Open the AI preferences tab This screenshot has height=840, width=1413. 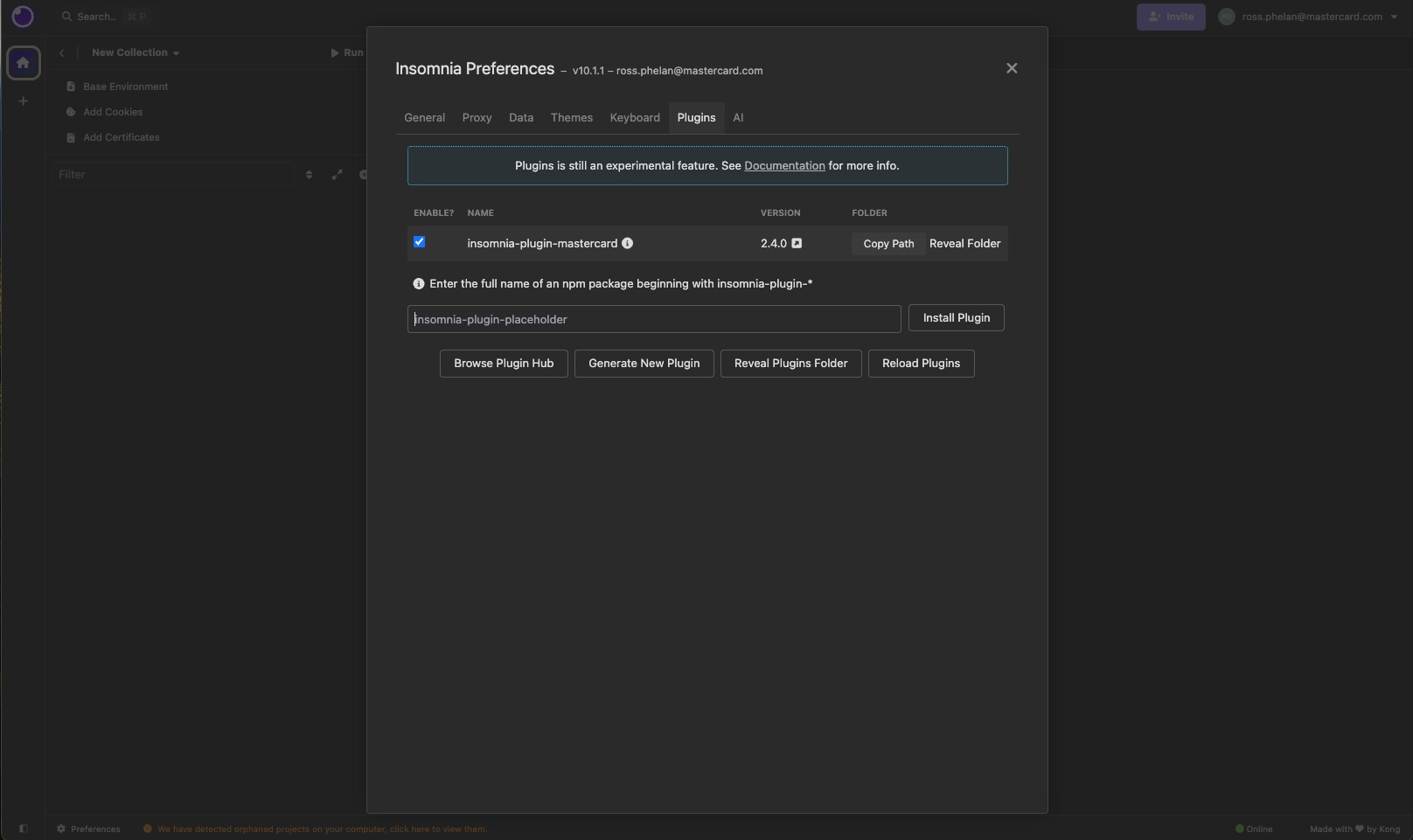738,117
